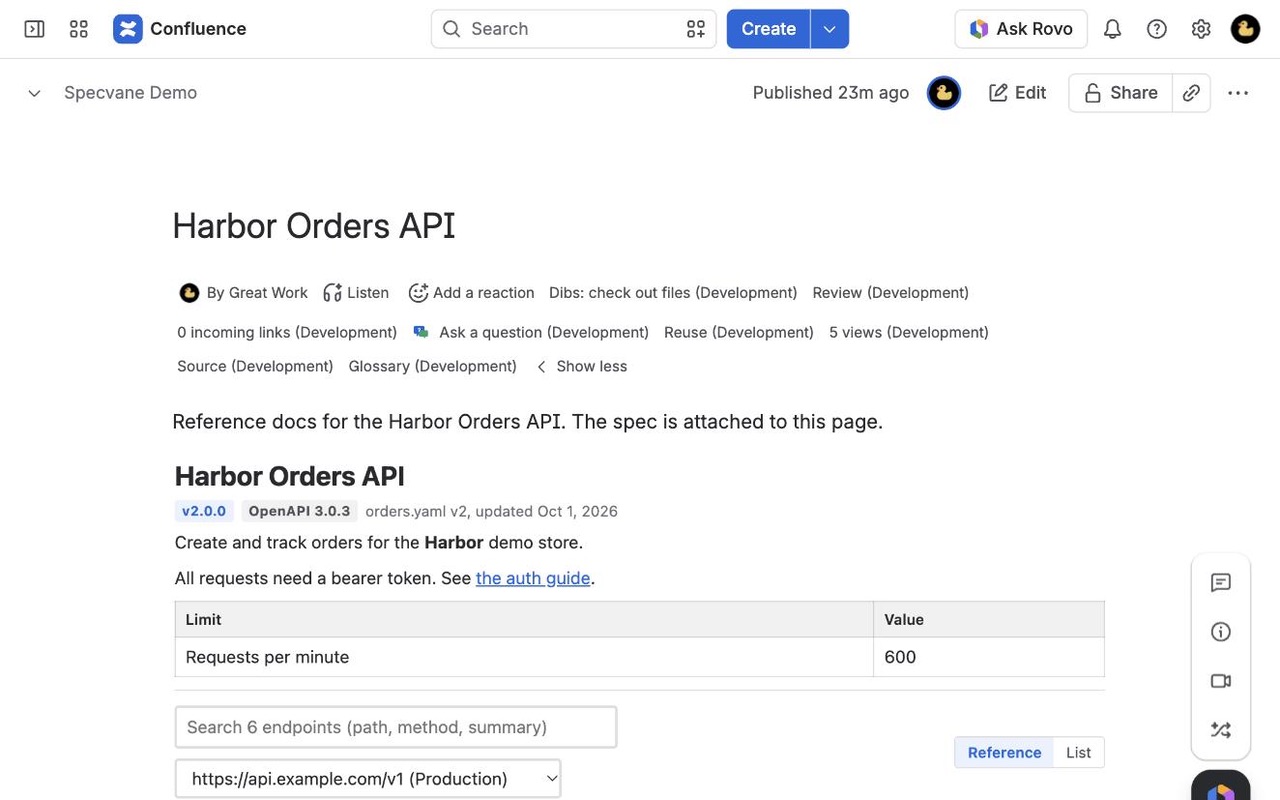Select the Reference view toggle
The width and height of the screenshot is (1280, 800).
pyautogui.click(x=1004, y=753)
